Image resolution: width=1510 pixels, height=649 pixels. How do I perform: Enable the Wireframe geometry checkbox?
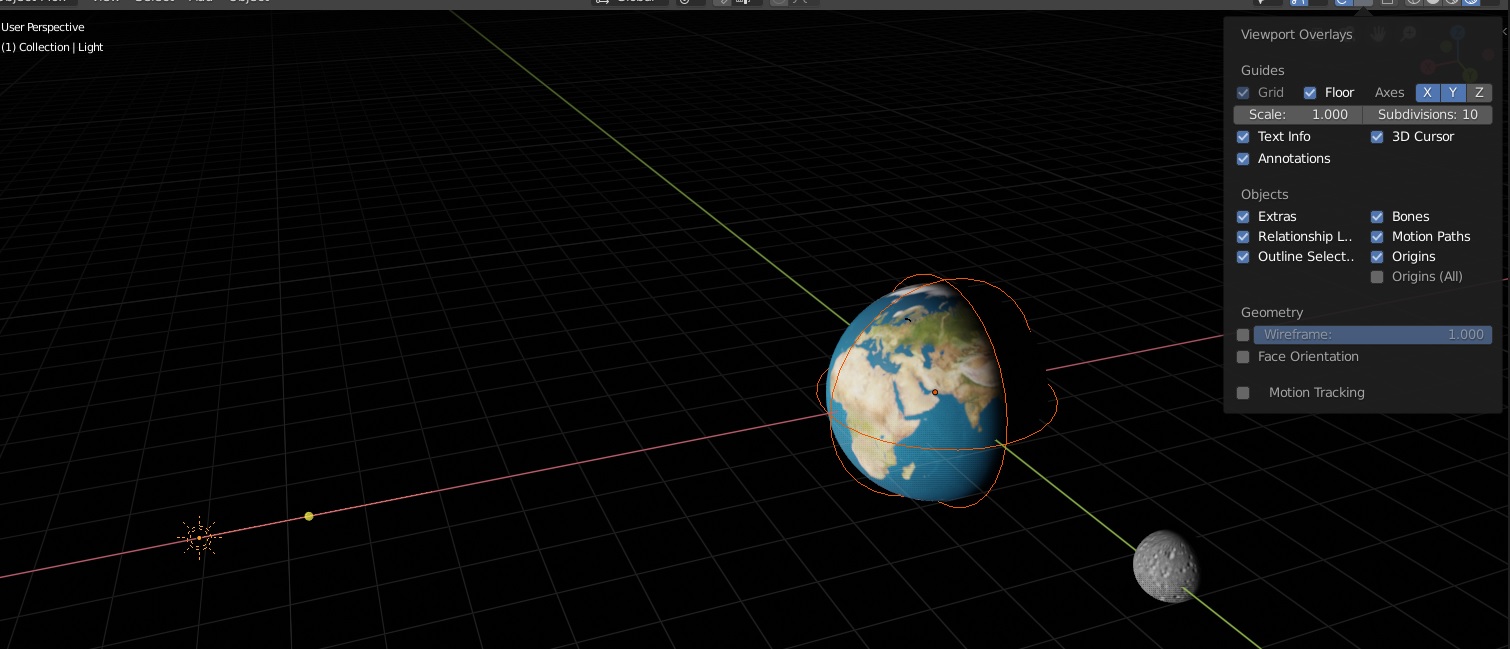[1243, 335]
